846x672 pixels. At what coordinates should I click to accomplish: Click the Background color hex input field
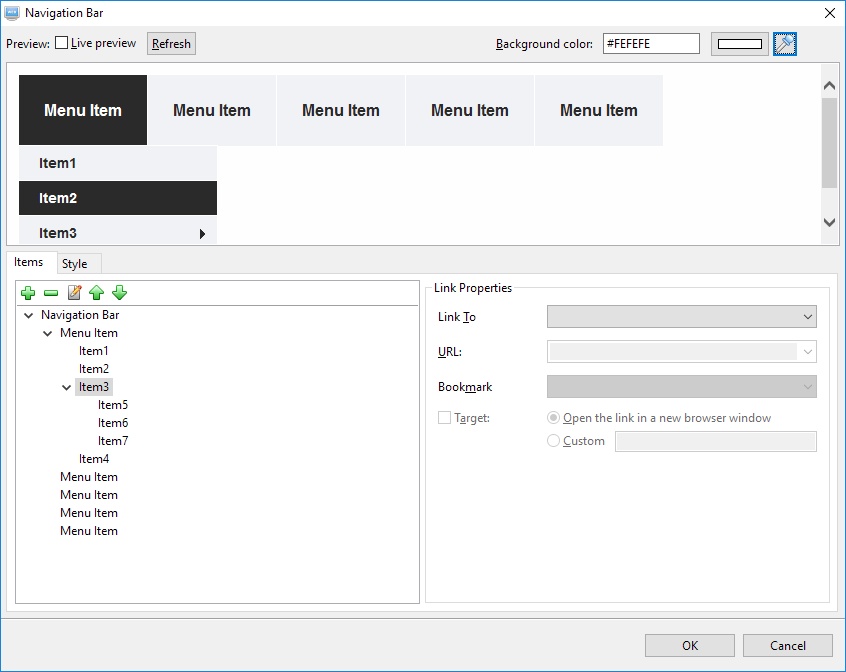coord(651,44)
